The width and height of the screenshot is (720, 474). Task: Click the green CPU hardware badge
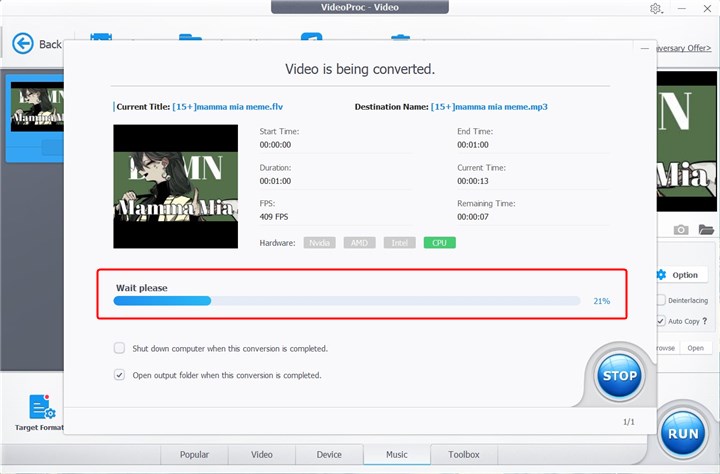(439, 243)
